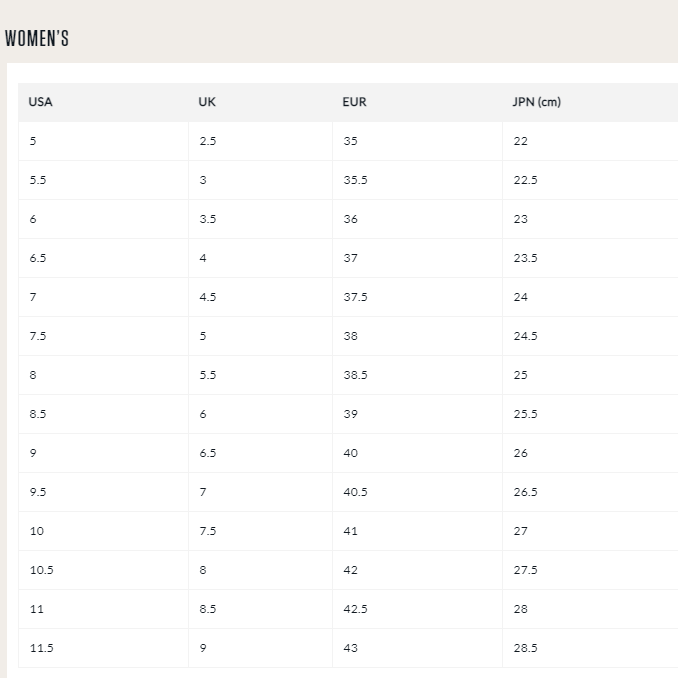The width and height of the screenshot is (678, 678).
Task: Click the EUR size 40.5 cell
Action: (x=355, y=492)
